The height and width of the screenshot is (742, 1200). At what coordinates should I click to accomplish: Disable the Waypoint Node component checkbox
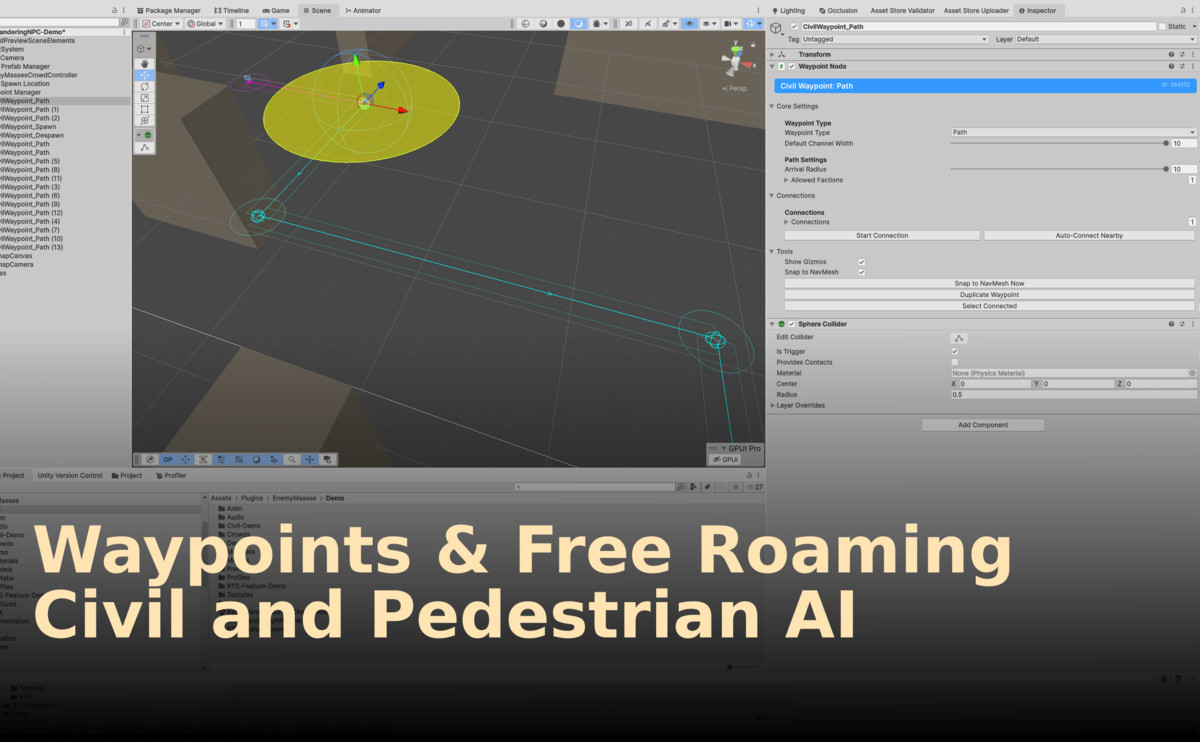coord(792,66)
